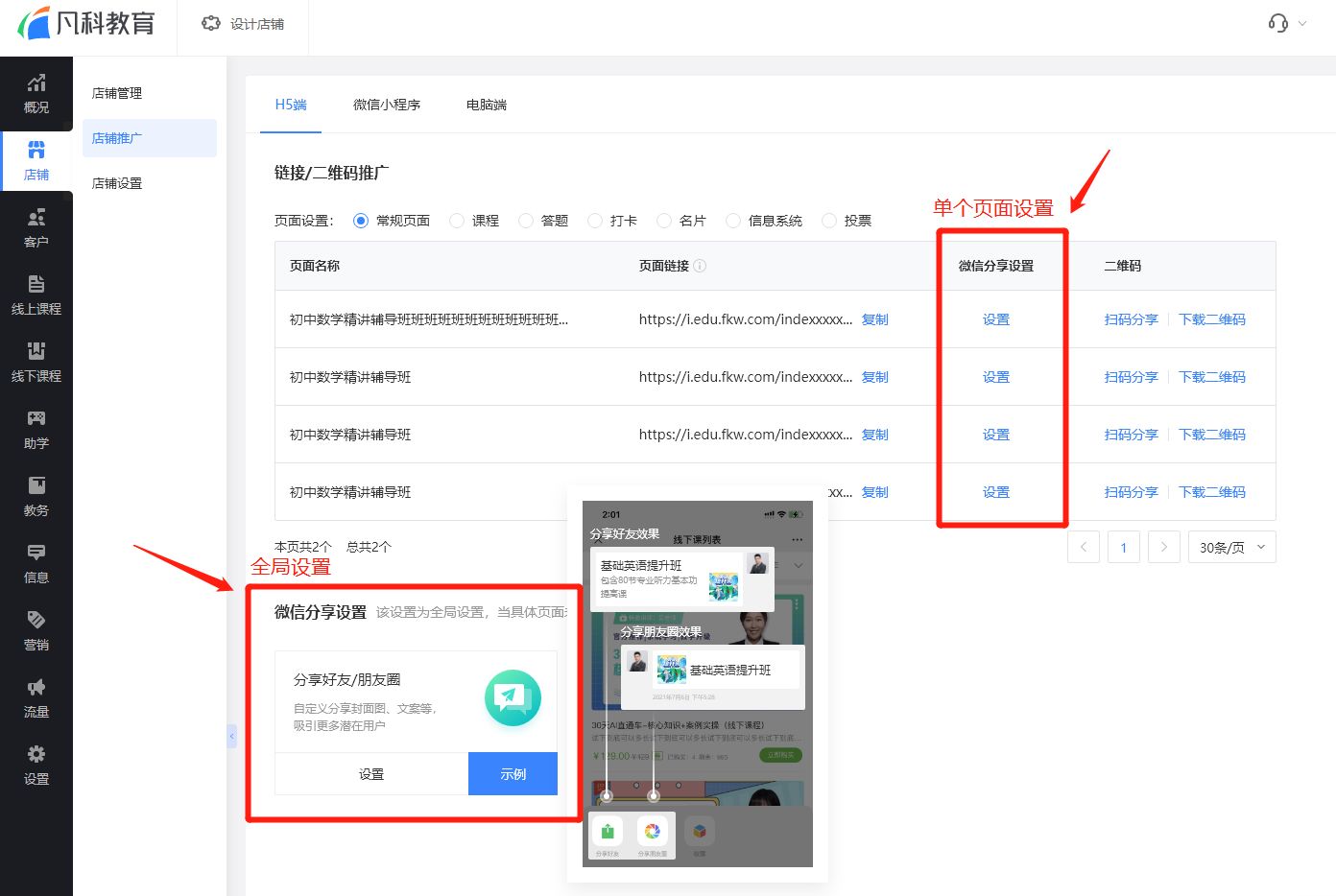
Task: Click the info icon beside 页面链接
Action: coord(700,266)
